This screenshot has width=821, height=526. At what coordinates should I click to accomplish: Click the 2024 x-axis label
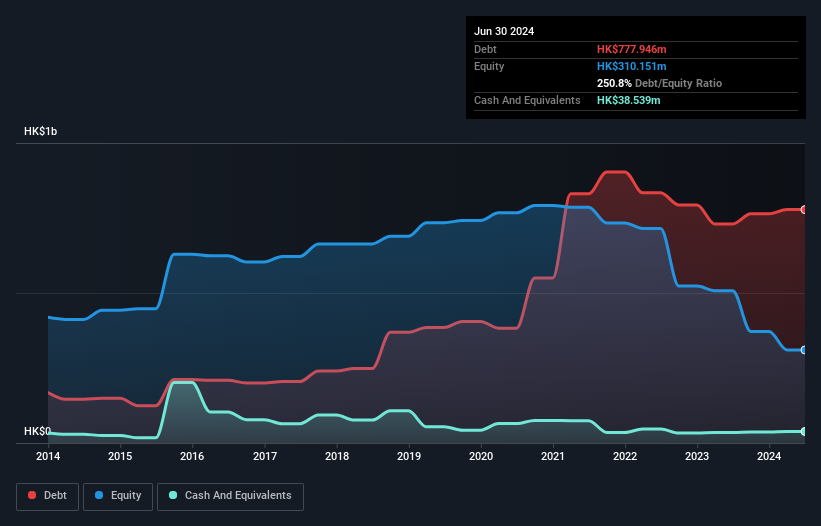click(x=769, y=456)
